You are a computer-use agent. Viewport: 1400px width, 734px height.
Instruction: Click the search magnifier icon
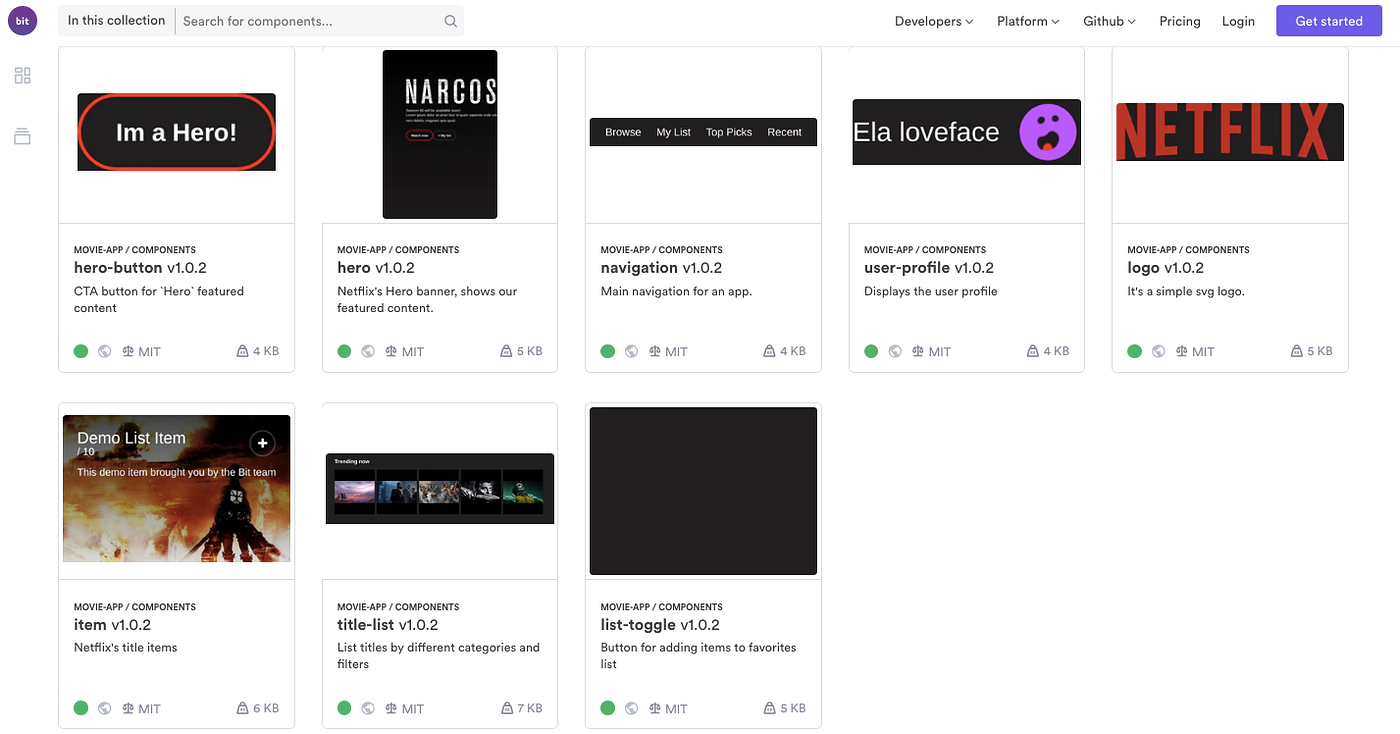(450, 20)
